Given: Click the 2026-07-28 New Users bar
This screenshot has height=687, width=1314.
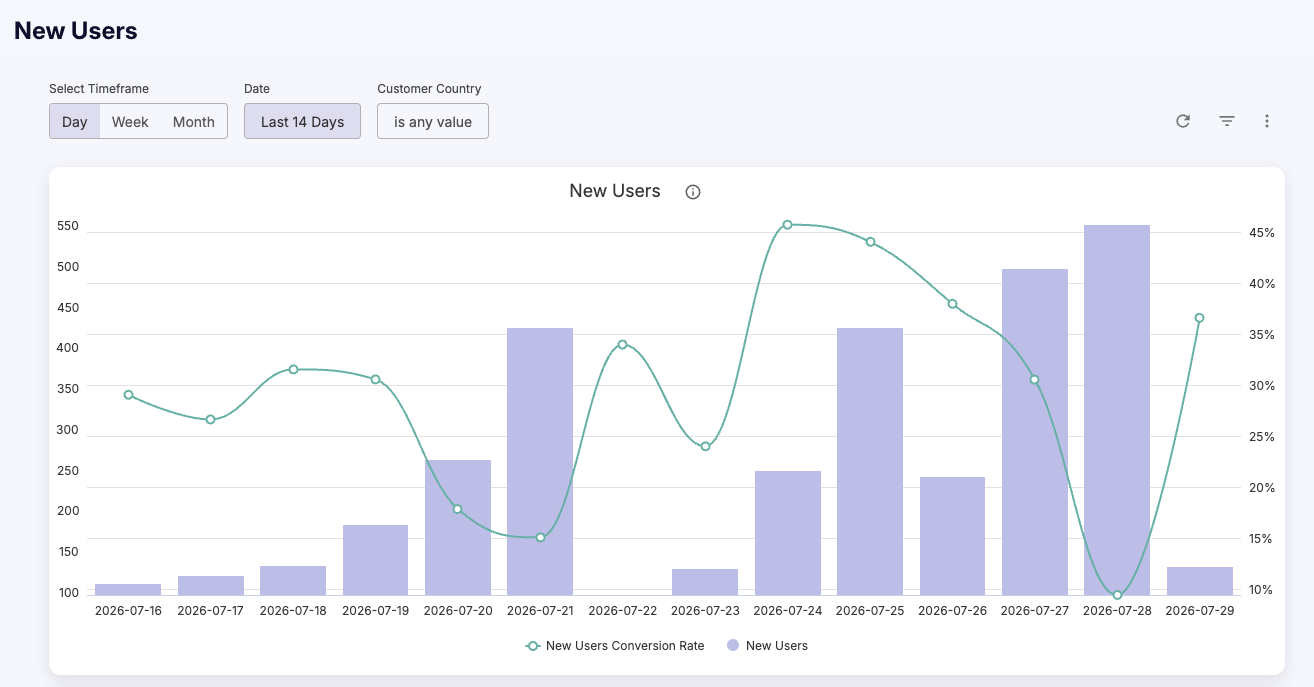Looking at the screenshot, I should click(1117, 410).
